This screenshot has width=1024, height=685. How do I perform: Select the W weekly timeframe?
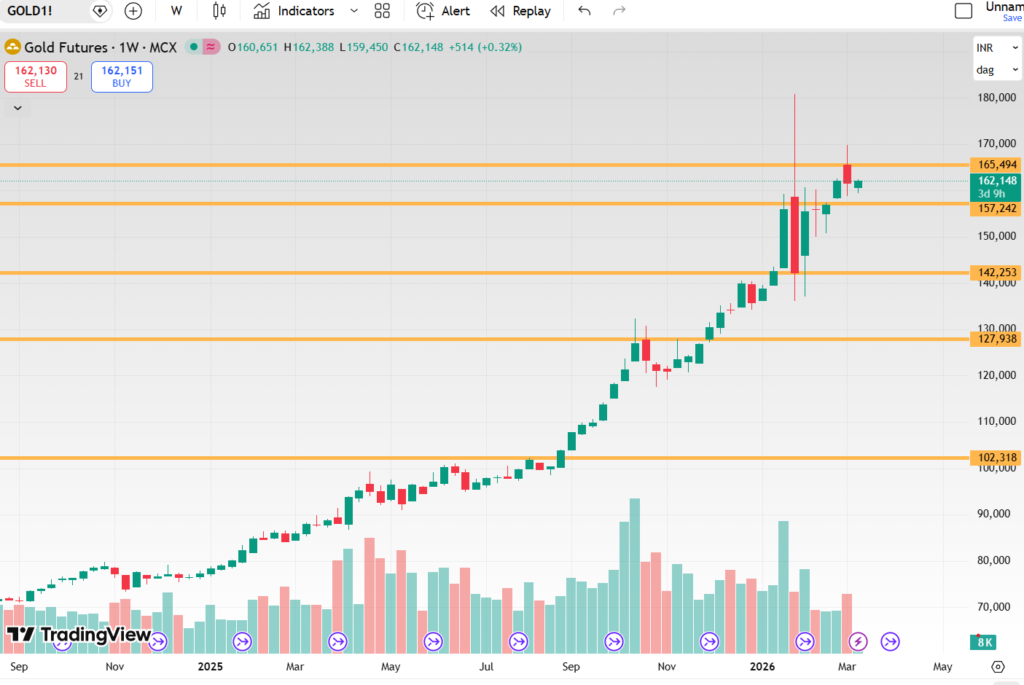[x=177, y=11]
